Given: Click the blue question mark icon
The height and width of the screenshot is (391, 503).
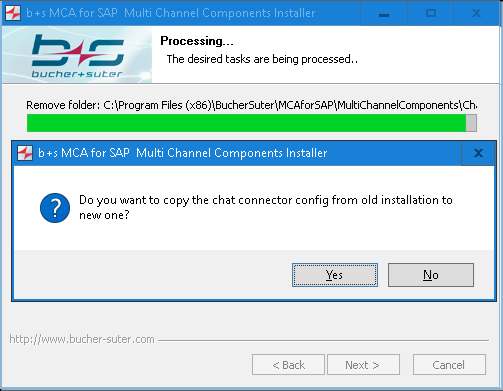Looking at the screenshot, I should [55, 208].
